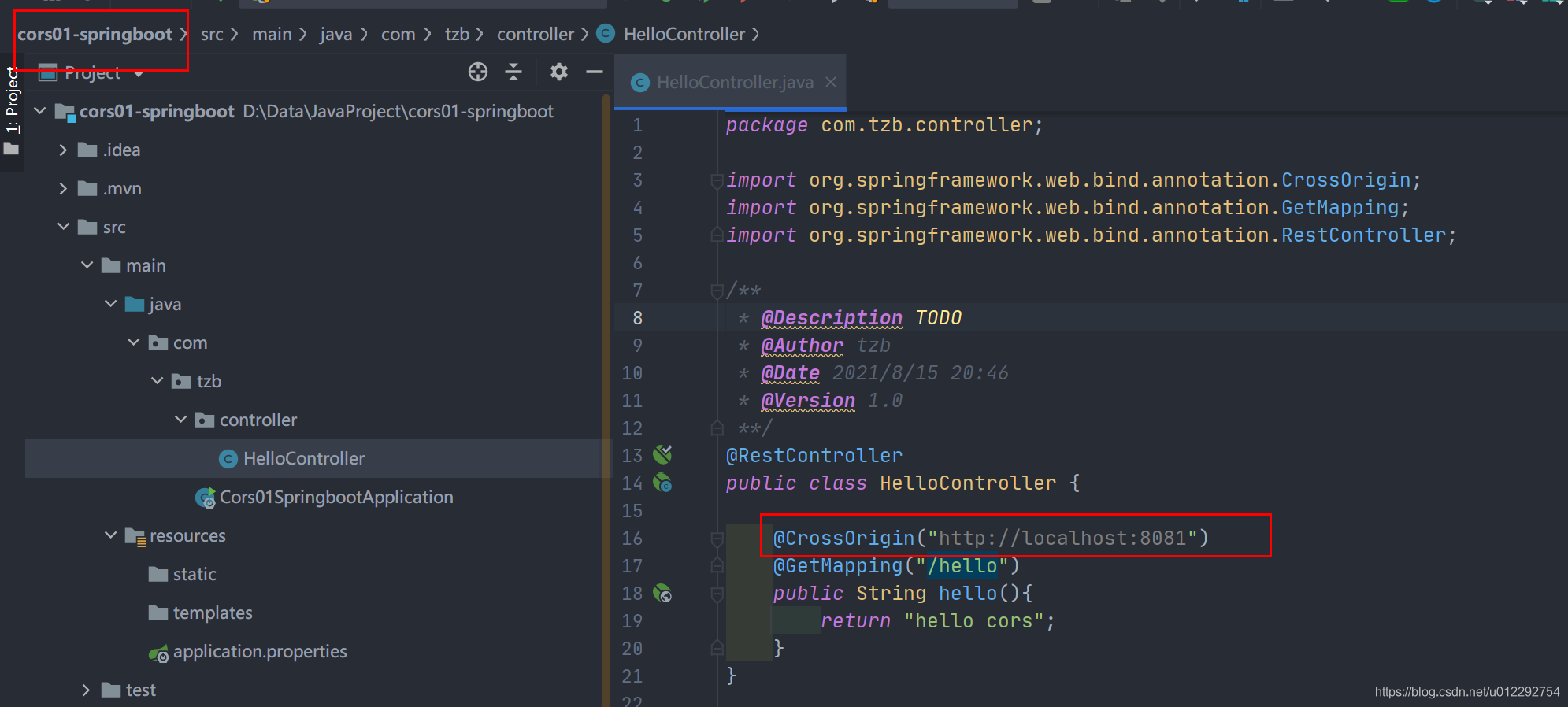
Task: Click the @RestController annotation
Action: [814, 455]
